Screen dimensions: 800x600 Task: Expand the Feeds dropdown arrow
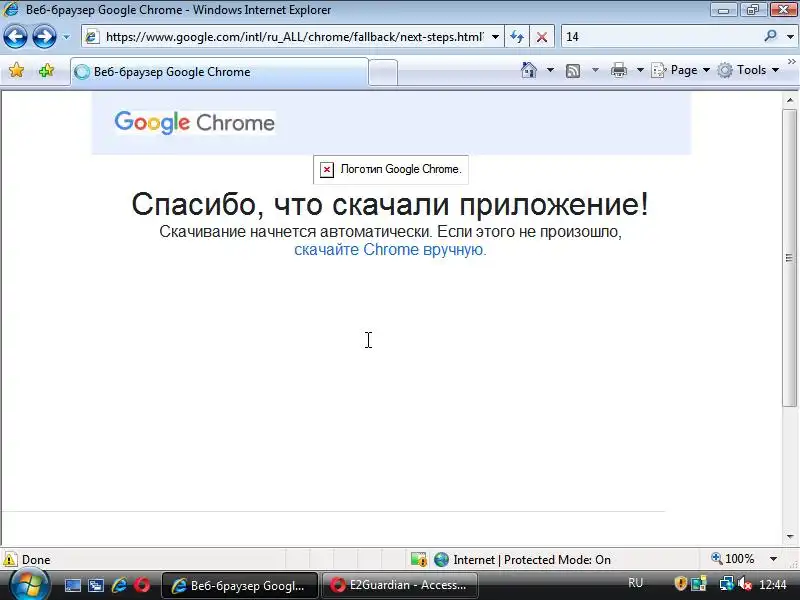click(x=595, y=70)
